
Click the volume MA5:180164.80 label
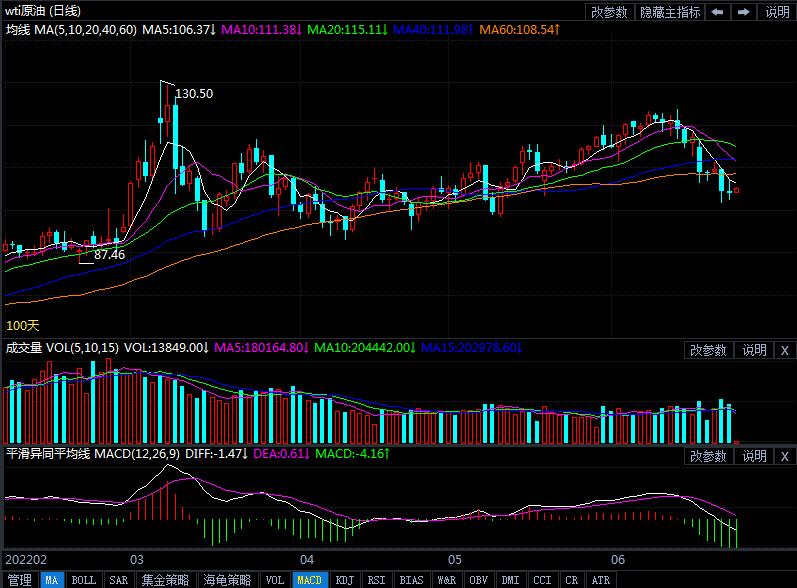point(261,348)
